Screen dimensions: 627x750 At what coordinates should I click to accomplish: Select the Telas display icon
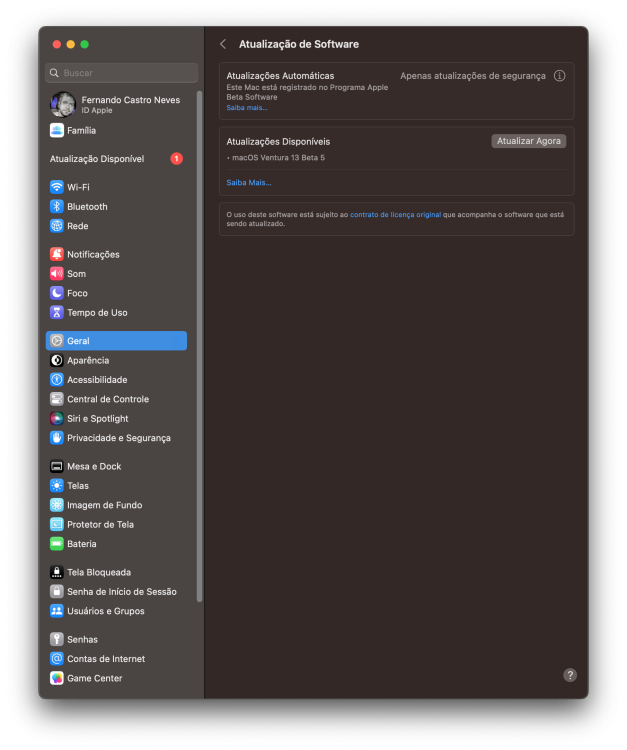pos(56,485)
